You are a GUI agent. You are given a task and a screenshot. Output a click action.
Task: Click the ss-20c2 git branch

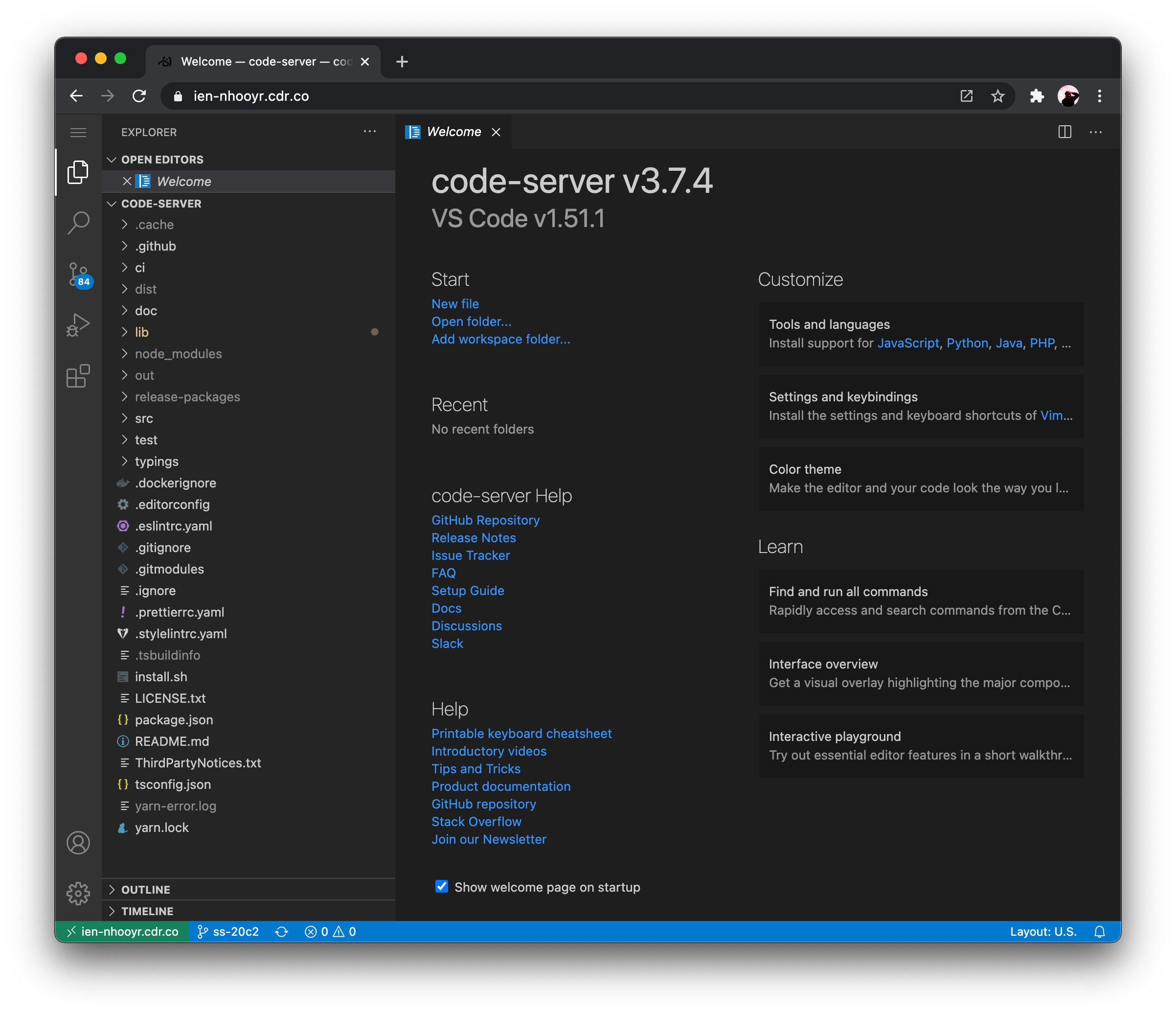click(x=228, y=931)
